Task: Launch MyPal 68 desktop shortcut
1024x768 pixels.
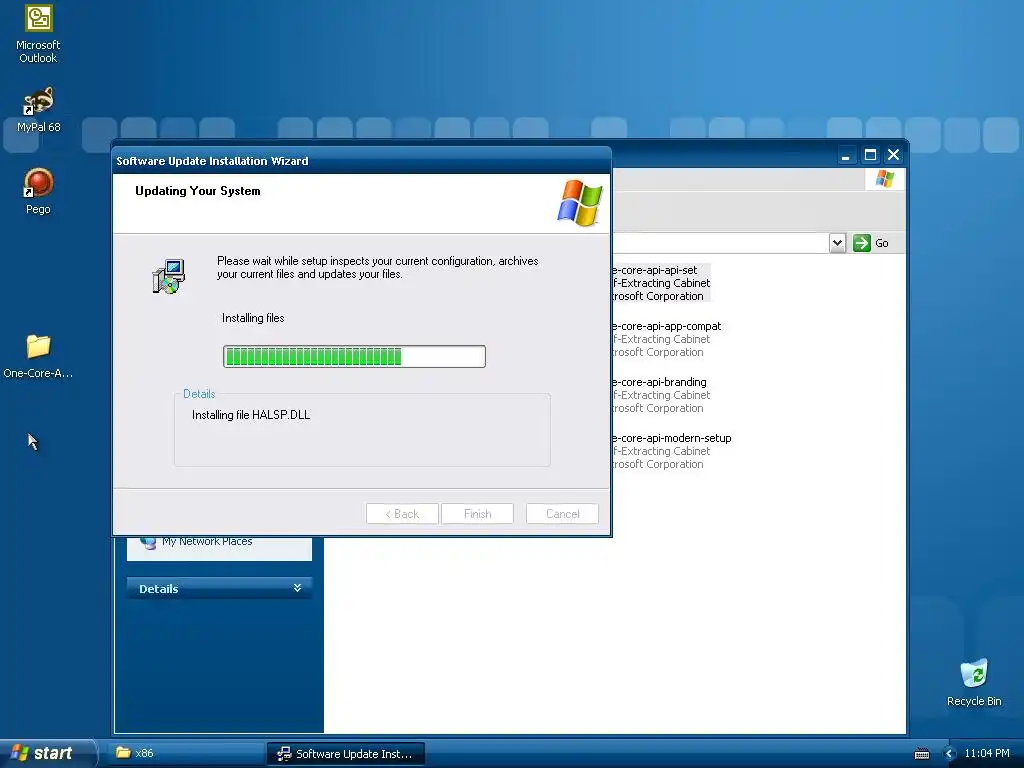Action: point(39,109)
